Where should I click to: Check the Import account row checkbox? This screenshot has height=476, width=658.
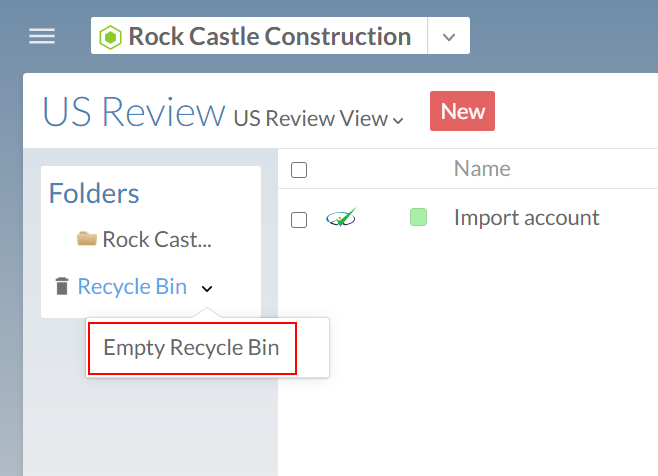tap(299, 219)
